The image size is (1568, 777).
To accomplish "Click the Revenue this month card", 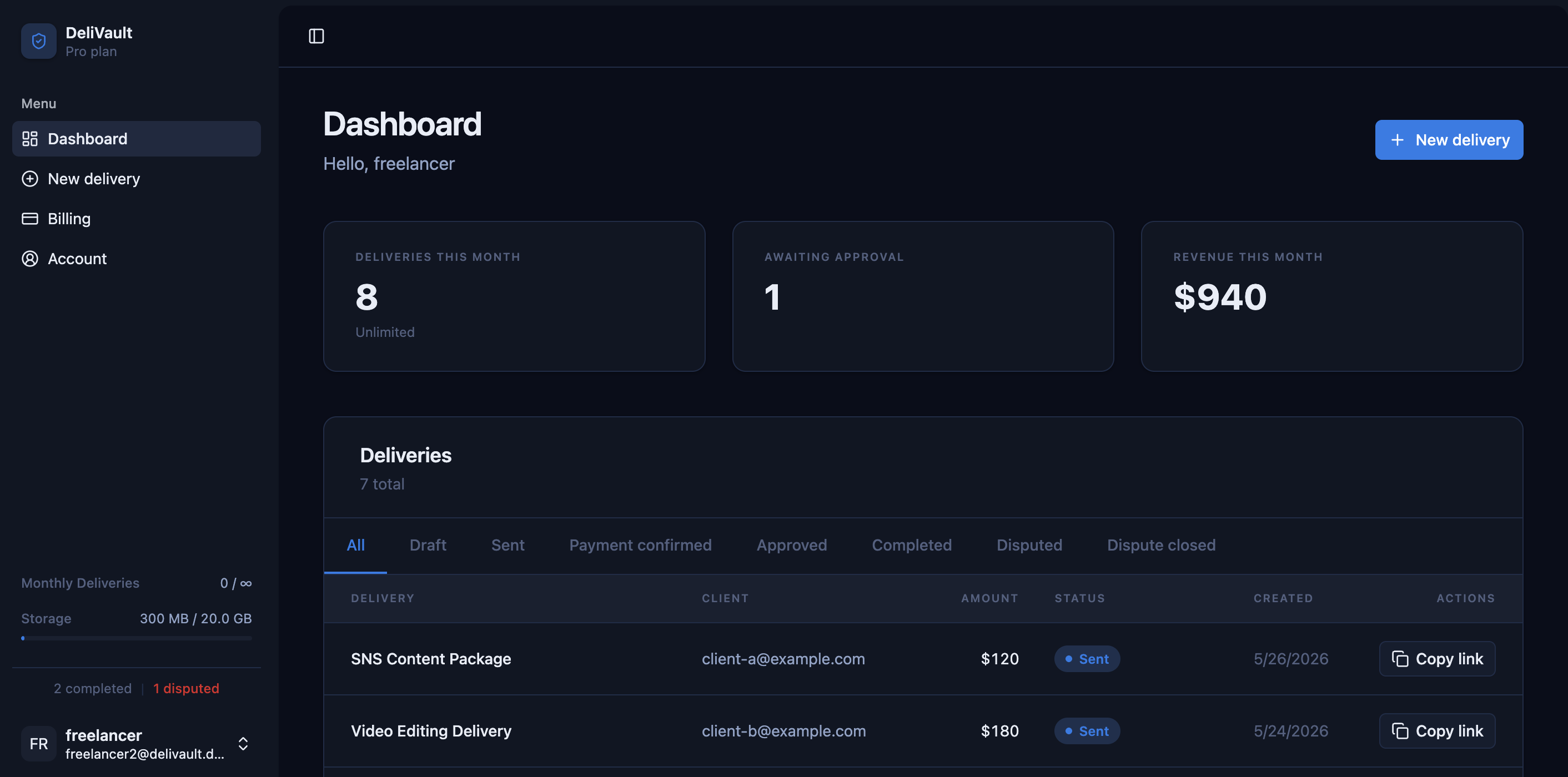I will tap(1332, 296).
